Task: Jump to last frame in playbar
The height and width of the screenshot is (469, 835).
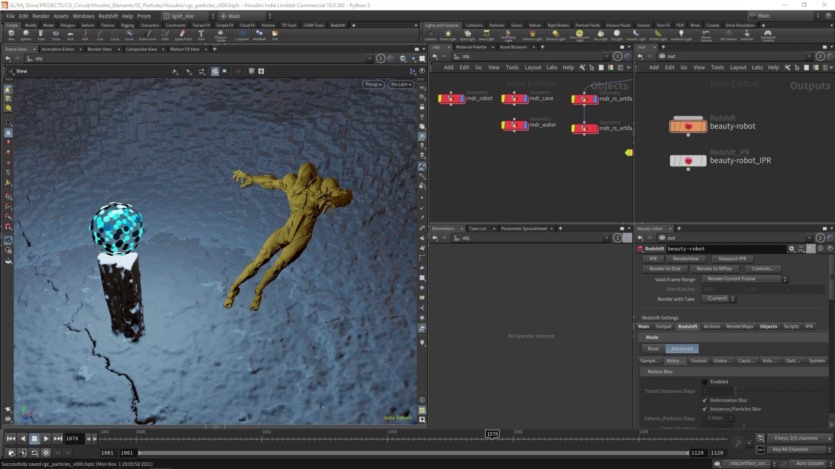Action: tap(58, 439)
